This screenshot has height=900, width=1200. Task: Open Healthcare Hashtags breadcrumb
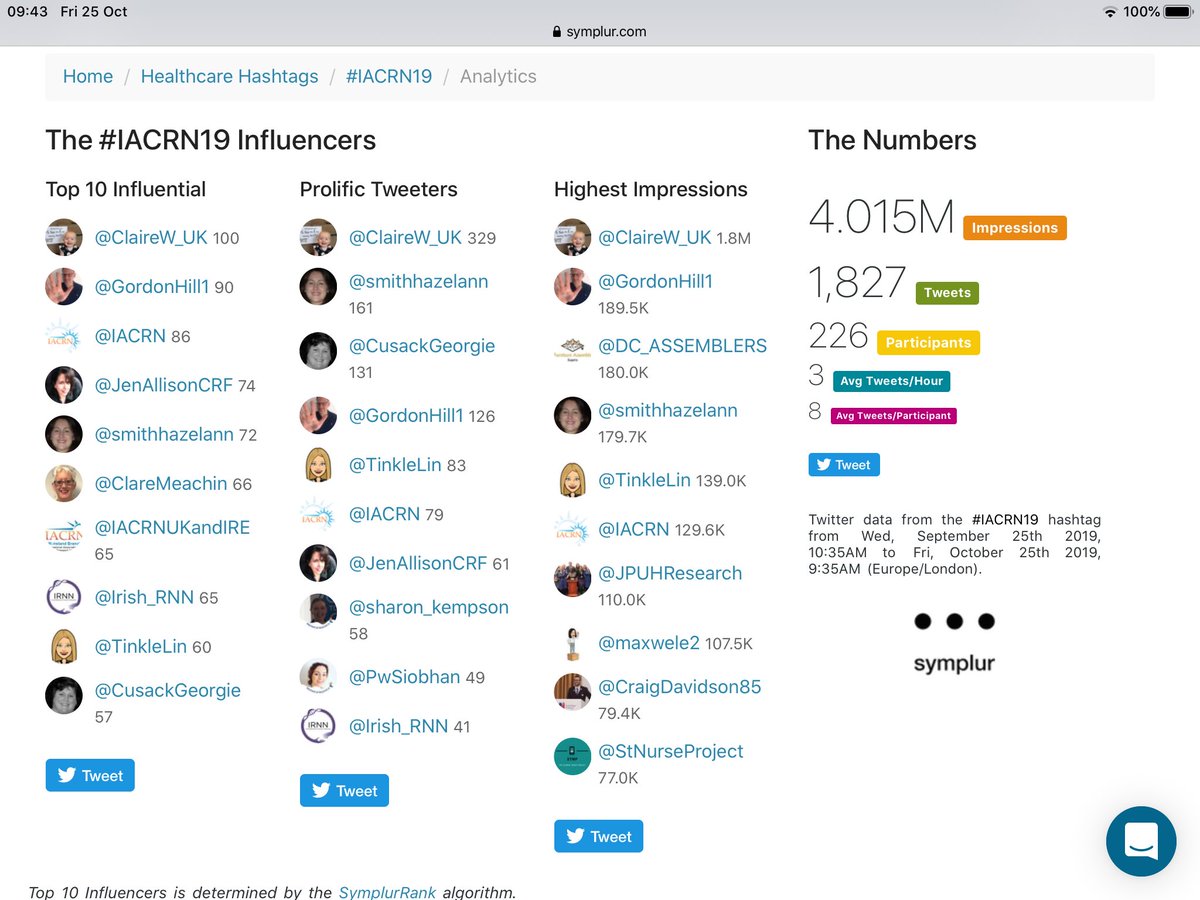tap(229, 76)
